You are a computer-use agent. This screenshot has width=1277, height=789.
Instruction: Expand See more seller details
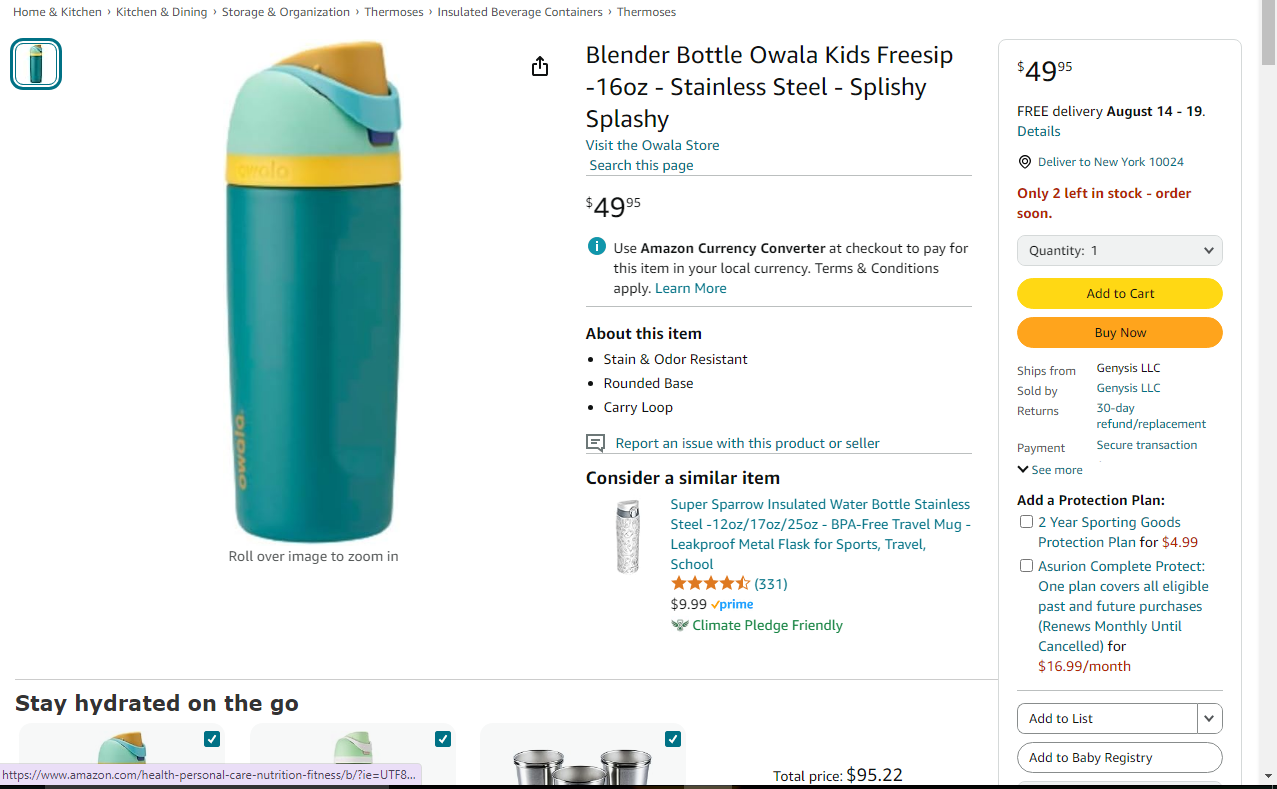[1049, 470]
